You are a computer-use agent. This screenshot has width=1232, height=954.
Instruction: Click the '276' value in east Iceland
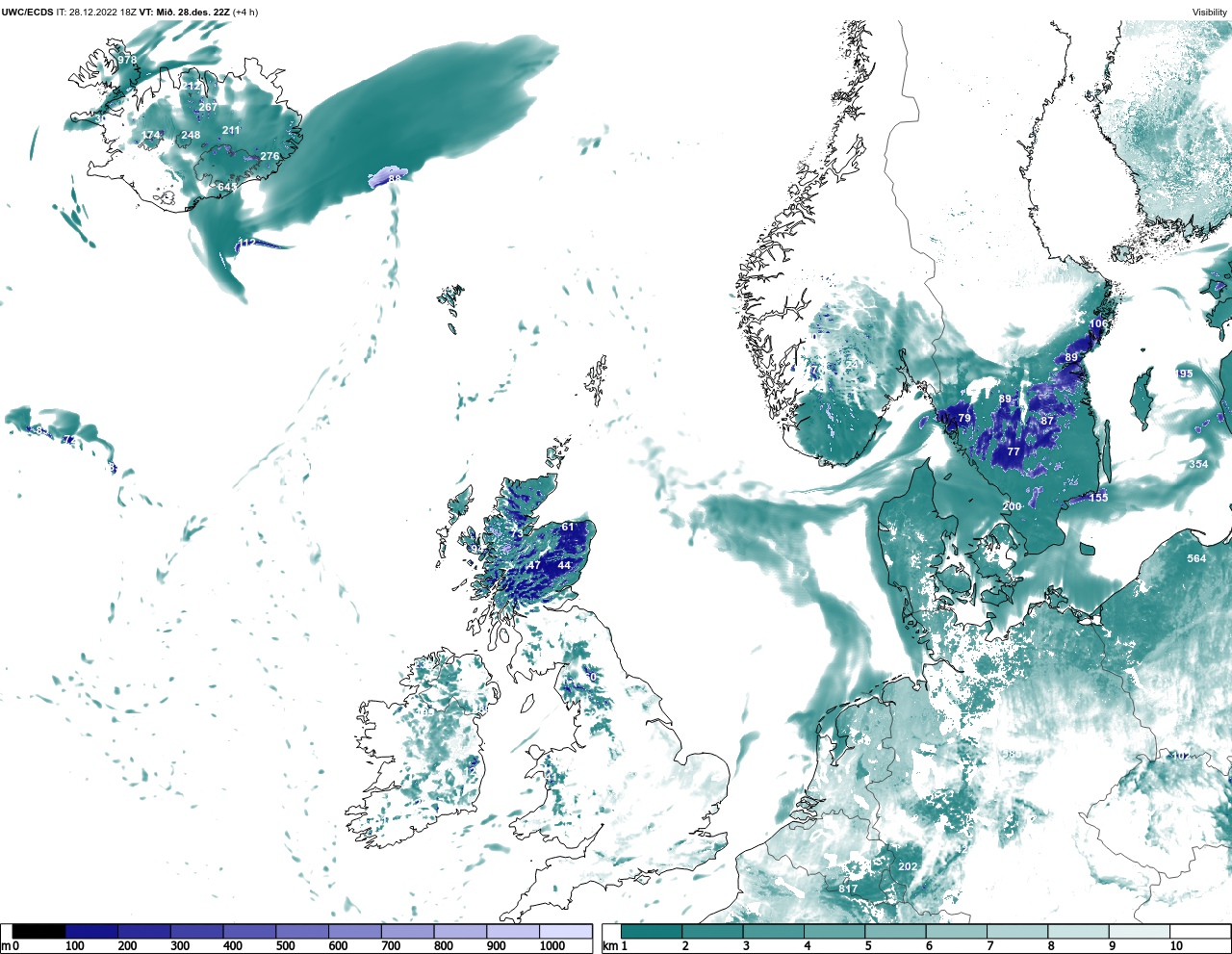click(269, 156)
